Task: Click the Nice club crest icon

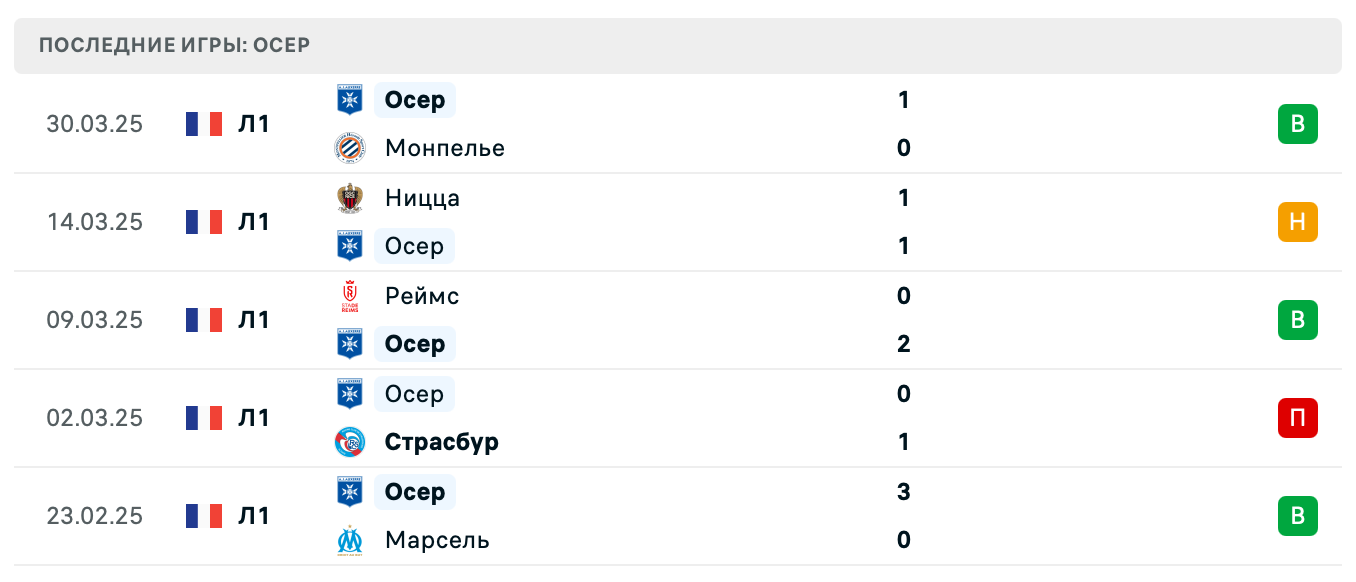Action: point(350,198)
